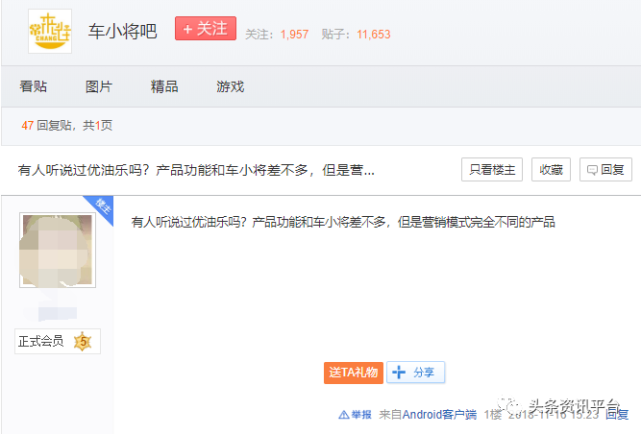This screenshot has height=434, width=641.
Task: Click the level 5 star badge
Action: (x=83, y=342)
